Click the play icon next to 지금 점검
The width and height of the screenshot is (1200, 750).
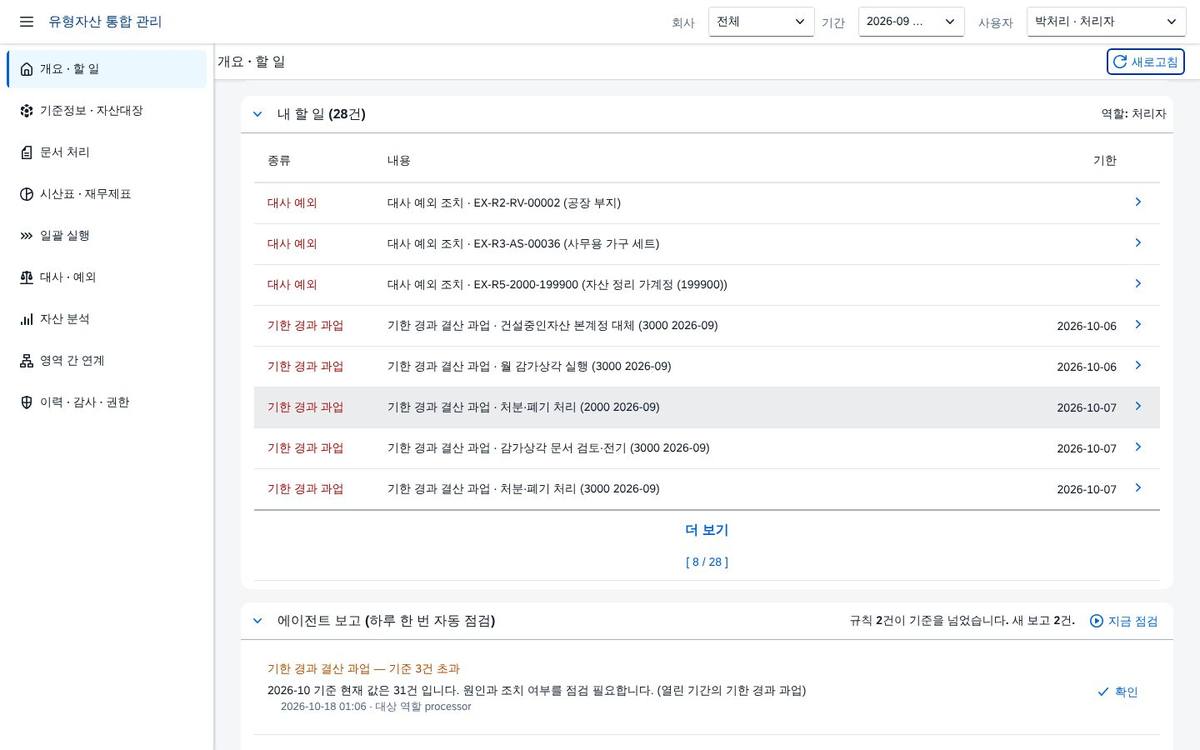pyautogui.click(x=1096, y=621)
